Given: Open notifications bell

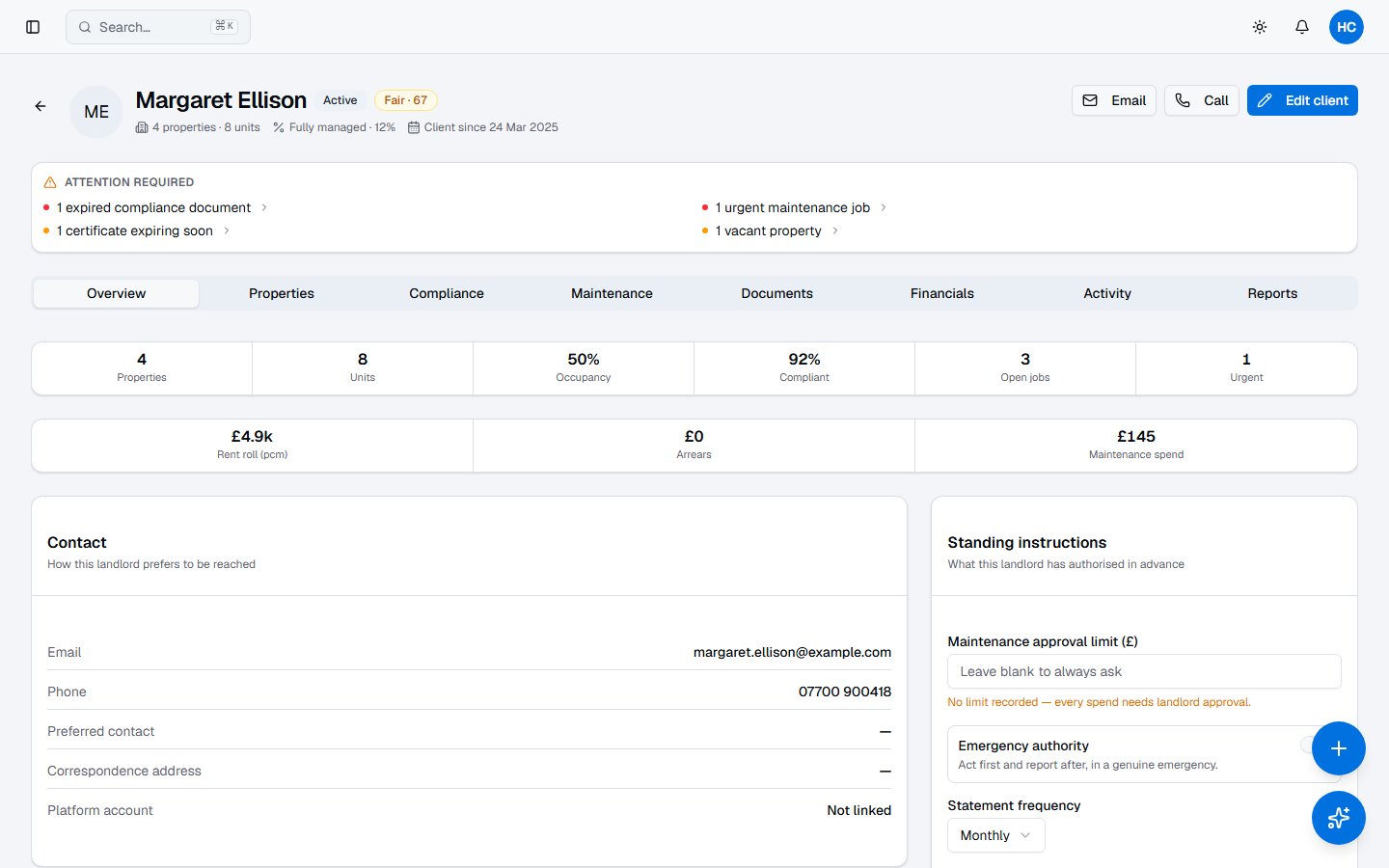Looking at the screenshot, I should 1302,27.
